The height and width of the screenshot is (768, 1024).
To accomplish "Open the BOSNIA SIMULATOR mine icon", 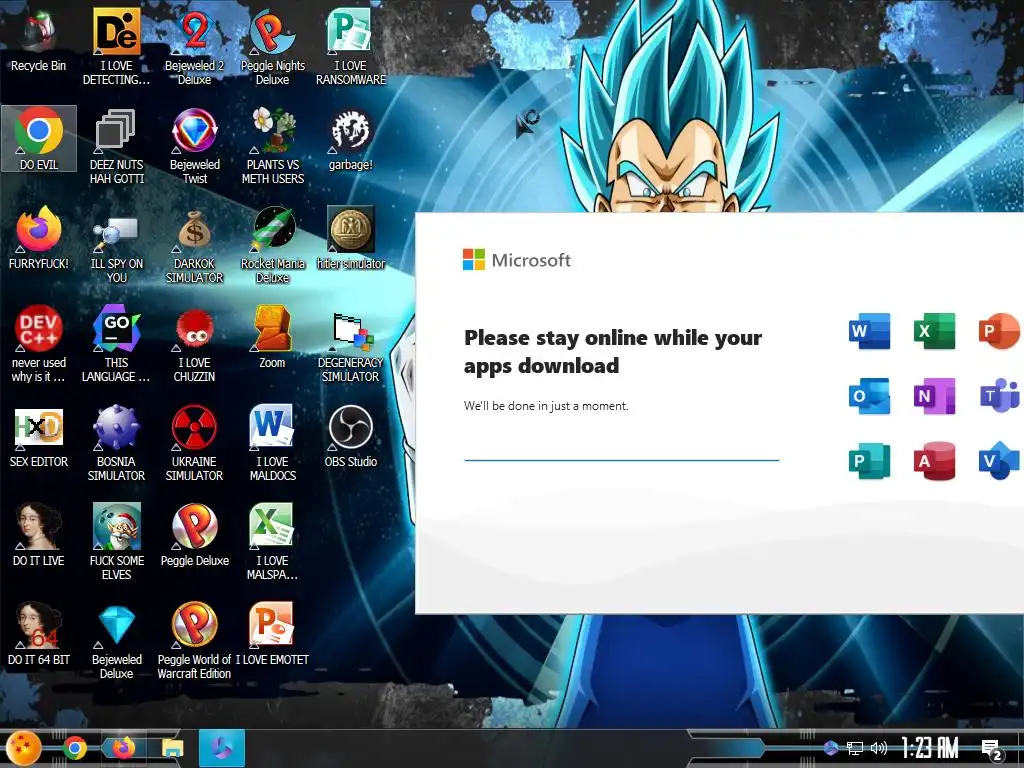I will [116, 443].
